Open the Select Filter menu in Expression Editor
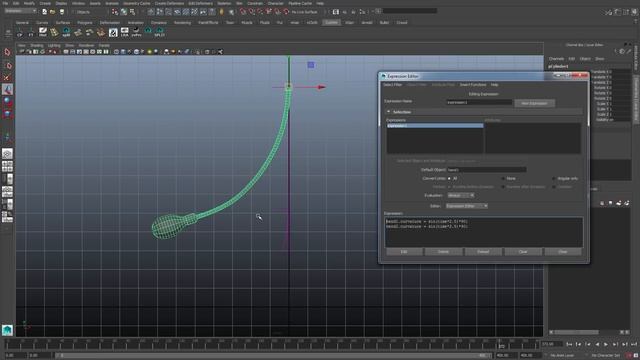The width and height of the screenshot is (640, 360). pos(392,84)
